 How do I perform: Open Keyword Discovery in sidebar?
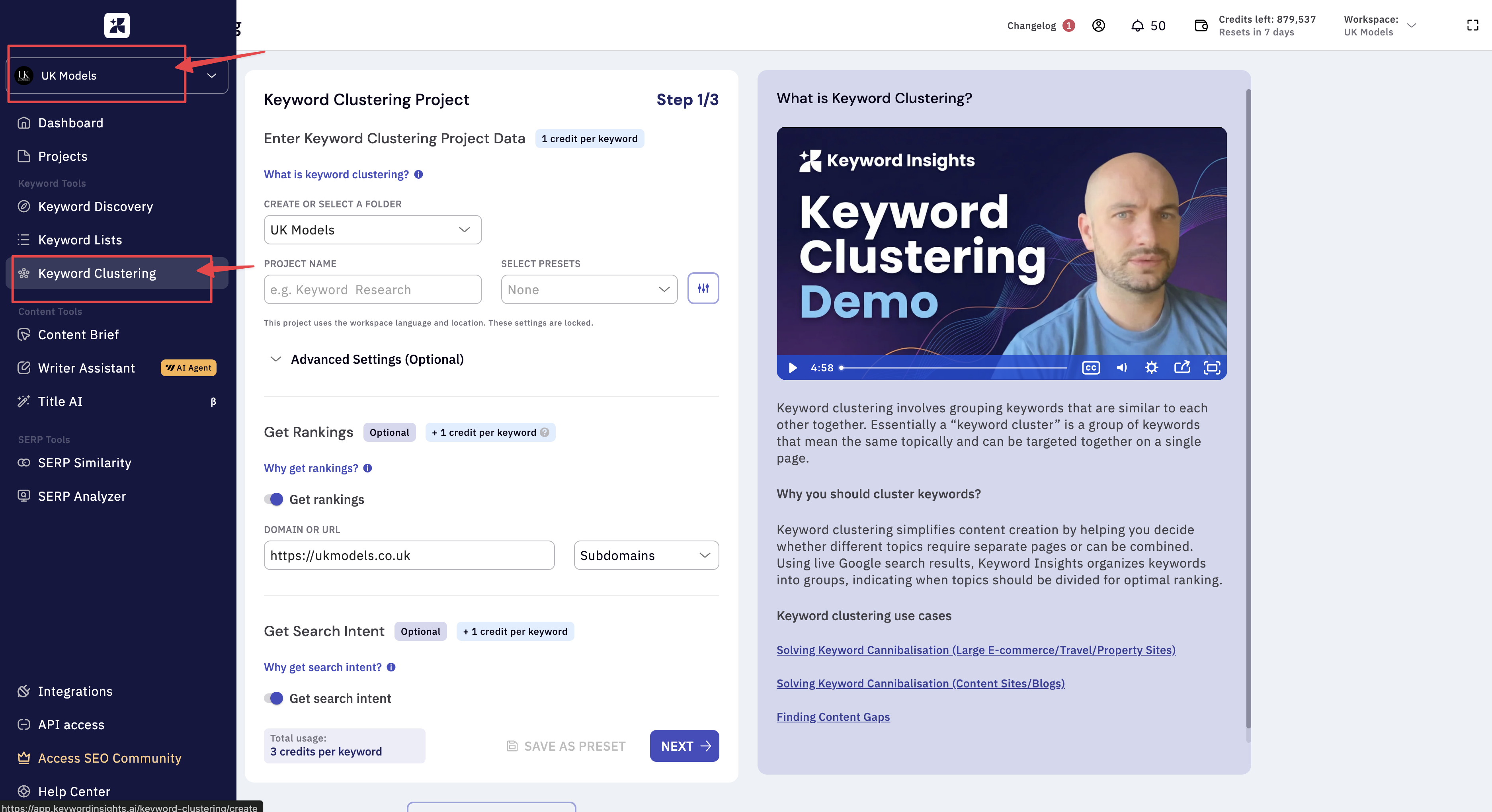pos(95,207)
